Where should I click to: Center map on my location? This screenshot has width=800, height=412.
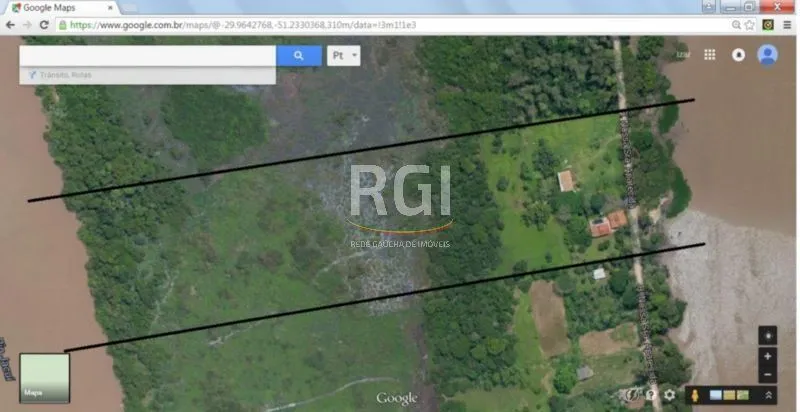click(767, 336)
